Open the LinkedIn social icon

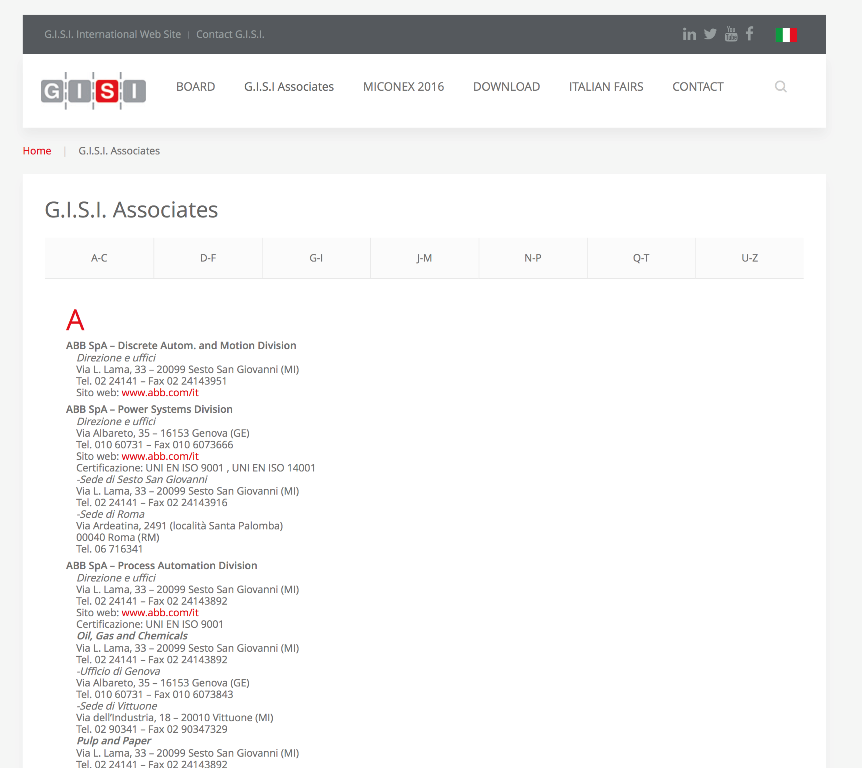pyautogui.click(x=689, y=34)
